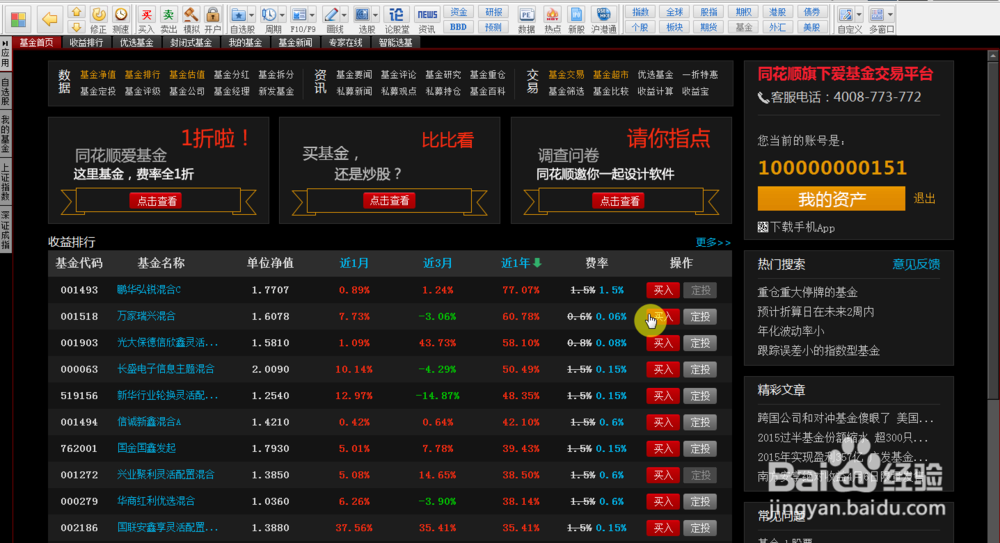This screenshot has width=1000, height=543.
Task: Expand the 周期 dropdown arrow
Action: pos(283,15)
